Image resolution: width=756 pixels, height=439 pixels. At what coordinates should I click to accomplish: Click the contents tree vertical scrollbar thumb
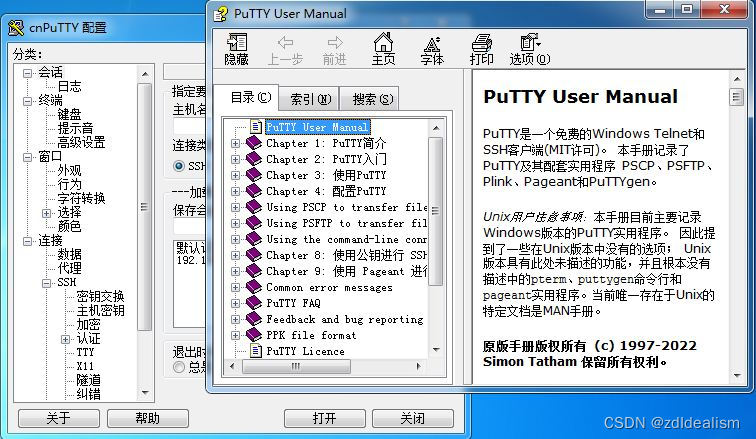tap(435, 210)
